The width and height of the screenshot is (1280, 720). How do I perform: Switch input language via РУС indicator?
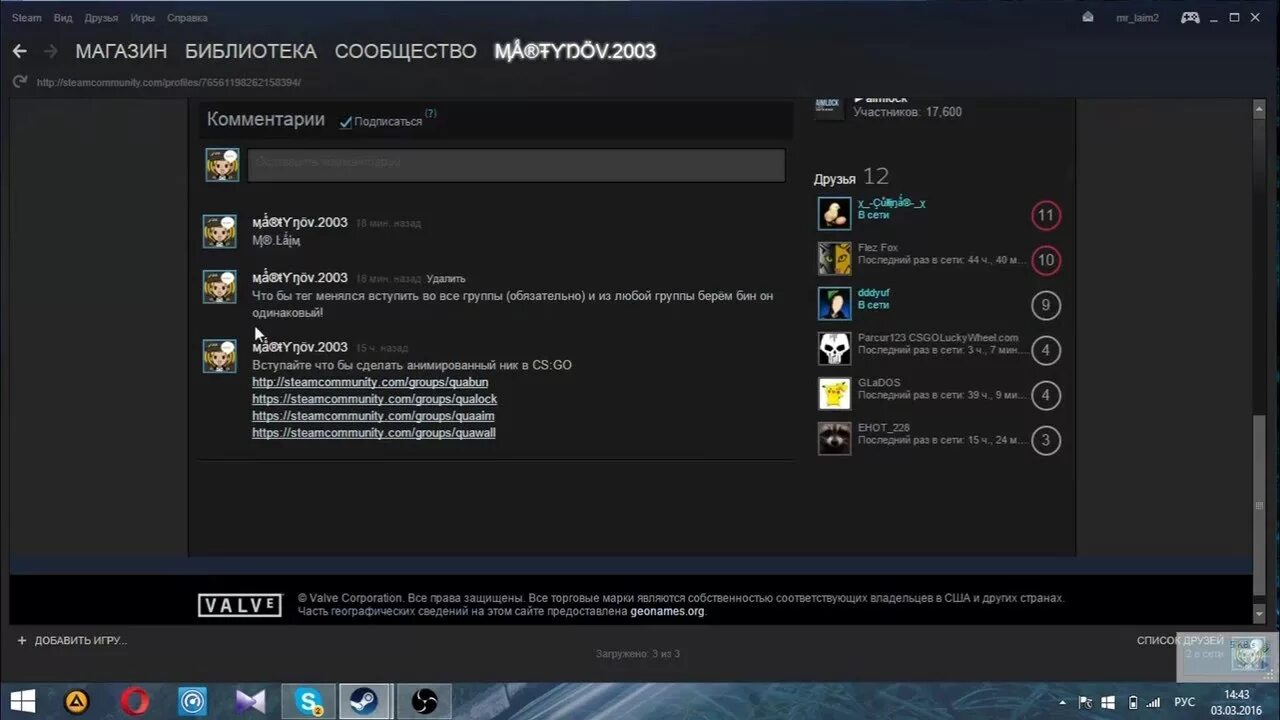tap(1184, 702)
